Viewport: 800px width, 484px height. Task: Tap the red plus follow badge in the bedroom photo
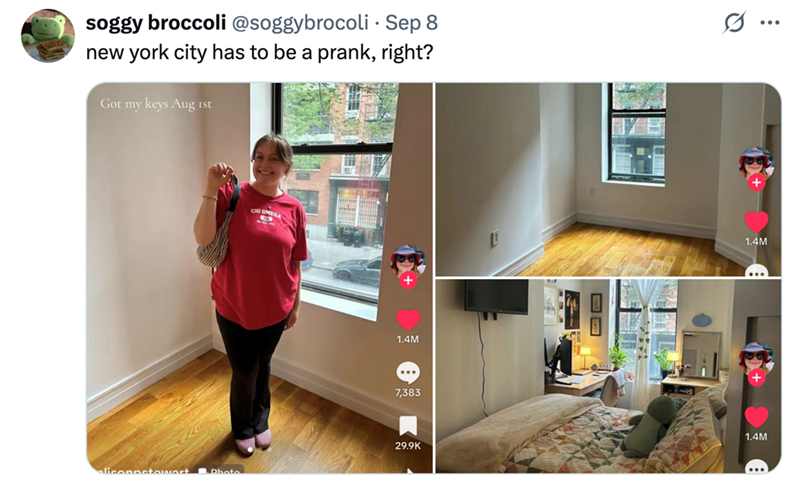756,377
